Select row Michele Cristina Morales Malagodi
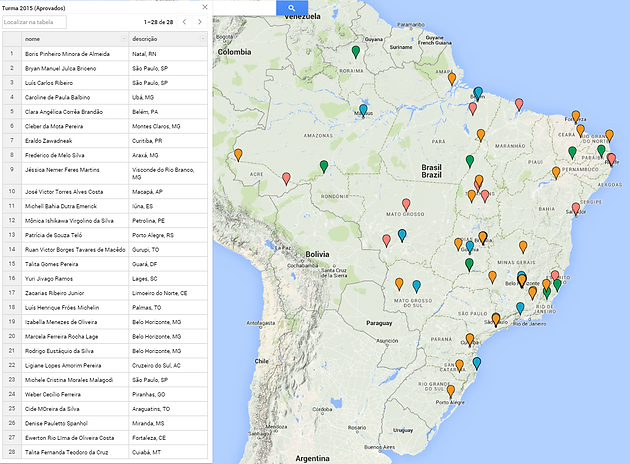630x464 pixels. [105, 380]
